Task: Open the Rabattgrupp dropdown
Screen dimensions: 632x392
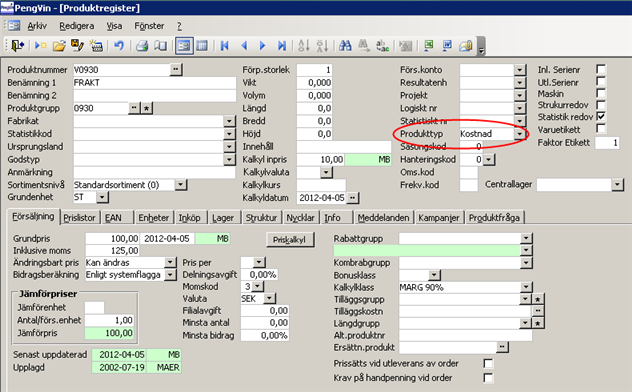Action: coord(526,238)
